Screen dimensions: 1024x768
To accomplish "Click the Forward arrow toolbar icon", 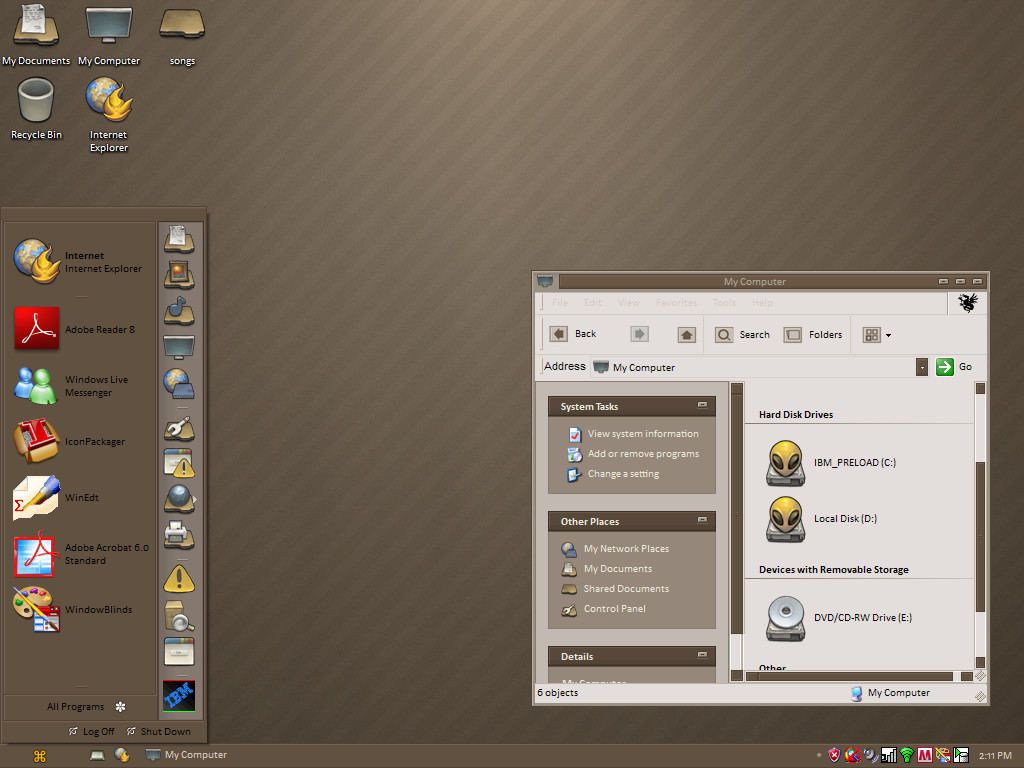I will [x=639, y=334].
